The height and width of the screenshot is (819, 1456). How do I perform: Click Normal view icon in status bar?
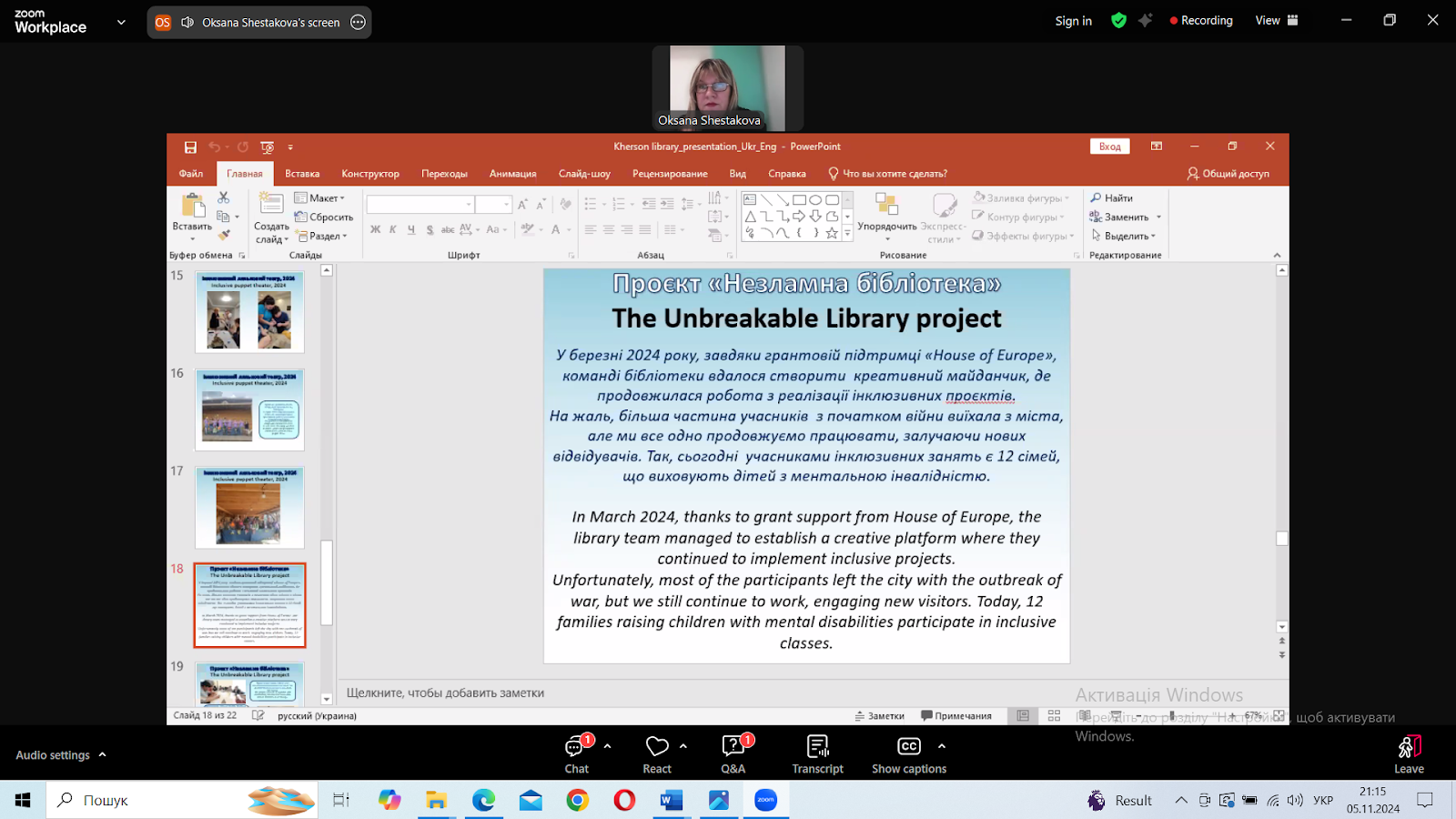(1023, 716)
